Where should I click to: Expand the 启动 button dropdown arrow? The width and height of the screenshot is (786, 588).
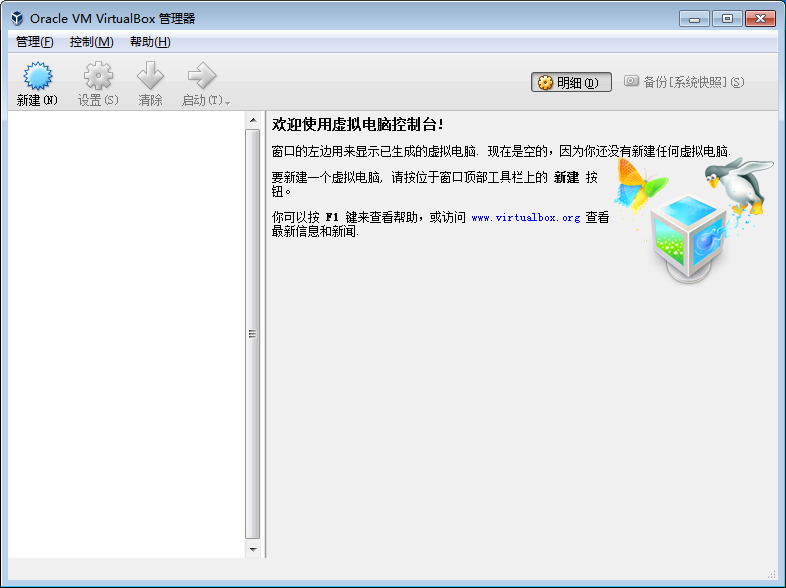(228, 103)
